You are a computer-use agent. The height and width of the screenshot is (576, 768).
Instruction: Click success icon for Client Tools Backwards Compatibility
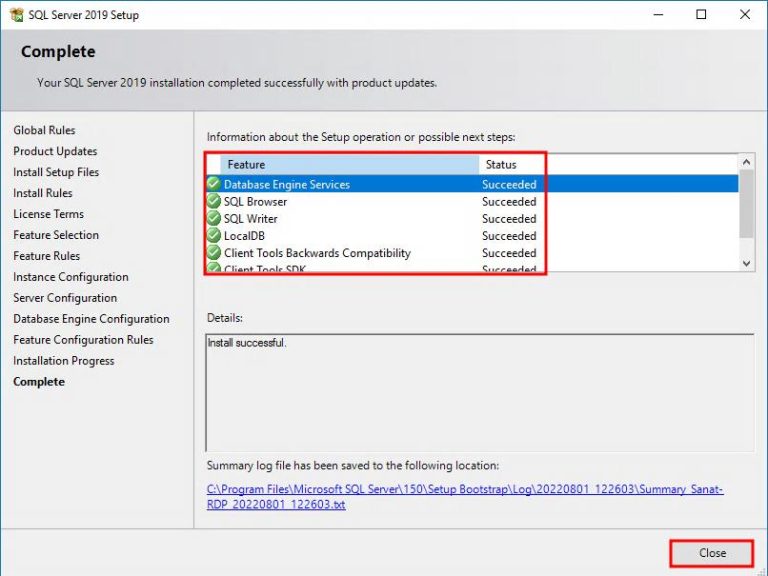pos(213,253)
